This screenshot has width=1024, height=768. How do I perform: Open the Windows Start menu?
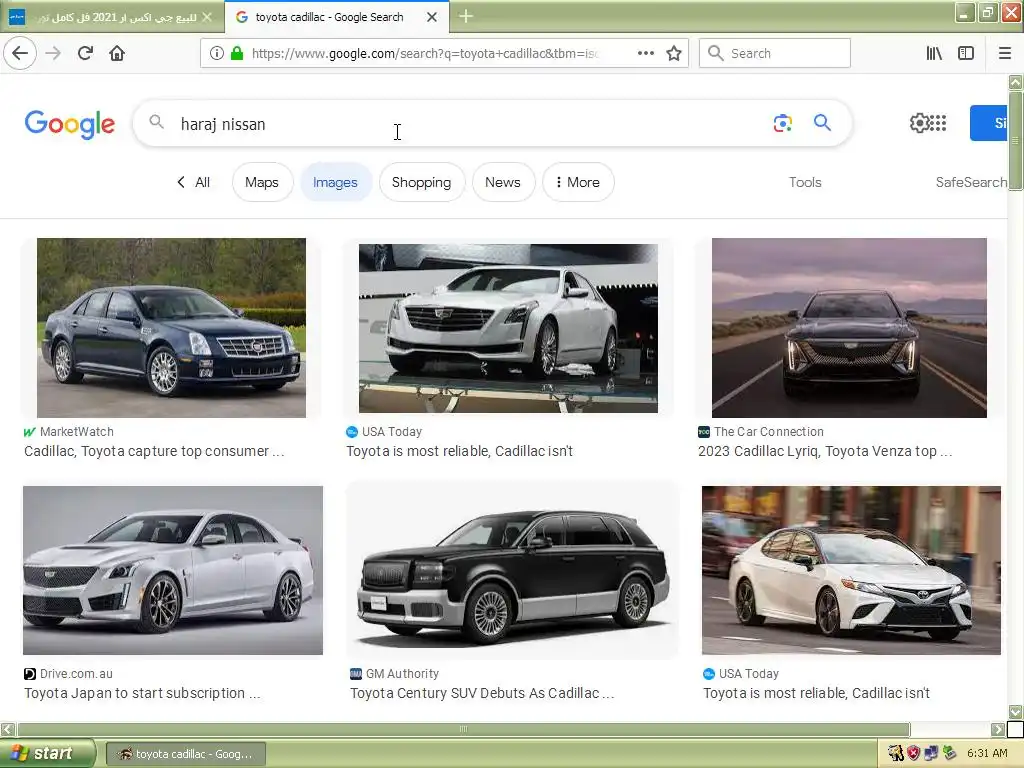click(47, 754)
